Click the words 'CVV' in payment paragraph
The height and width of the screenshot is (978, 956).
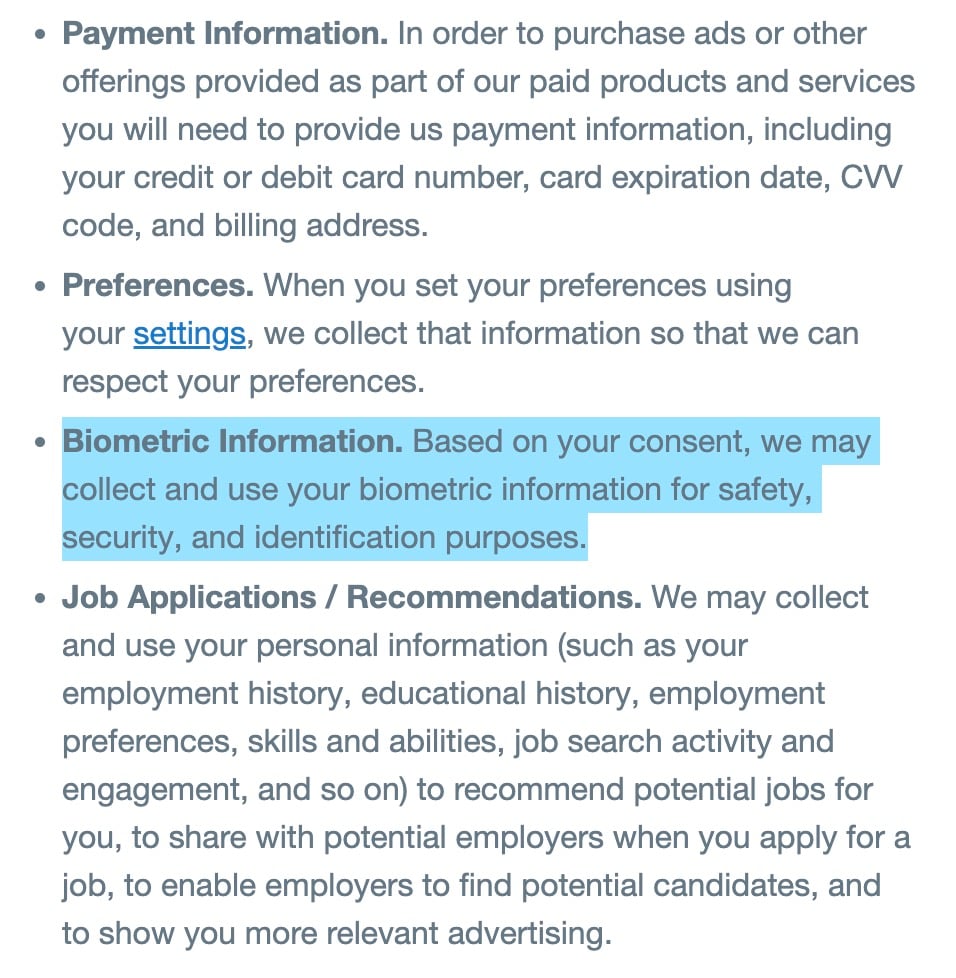[x=871, y=178]
